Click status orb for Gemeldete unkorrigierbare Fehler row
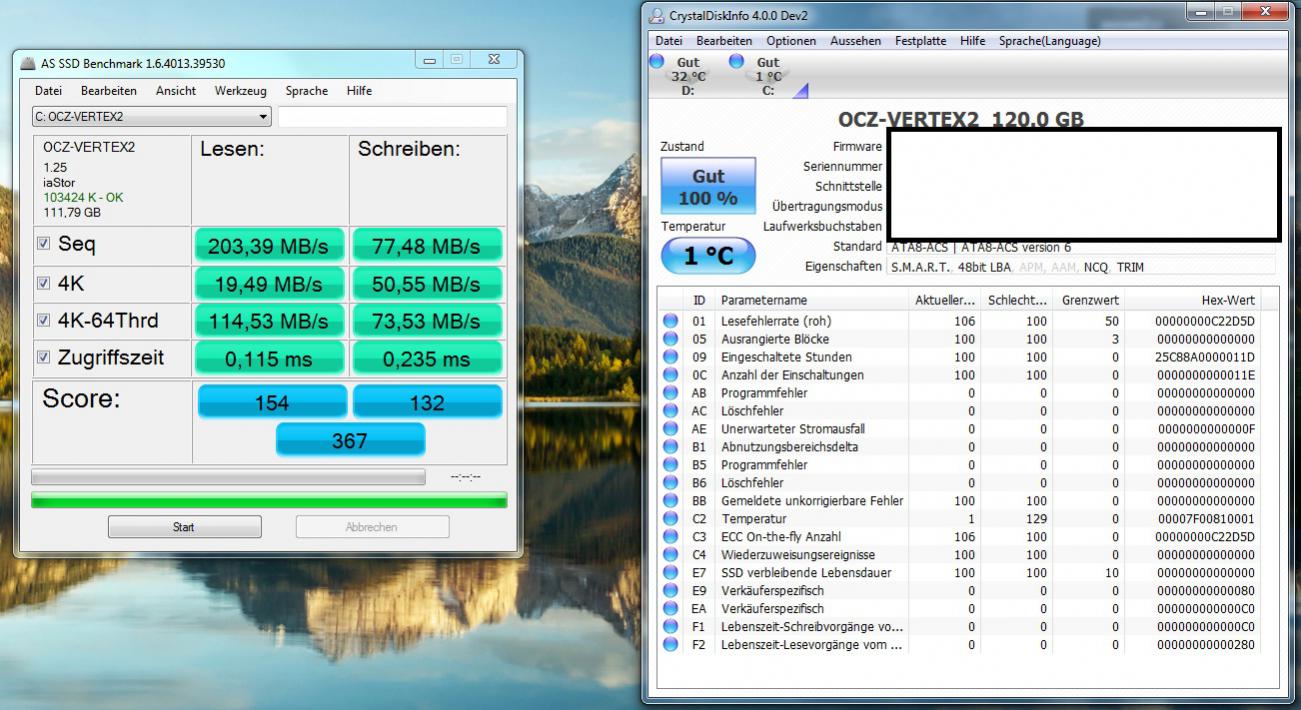 (x=670, y=501)
